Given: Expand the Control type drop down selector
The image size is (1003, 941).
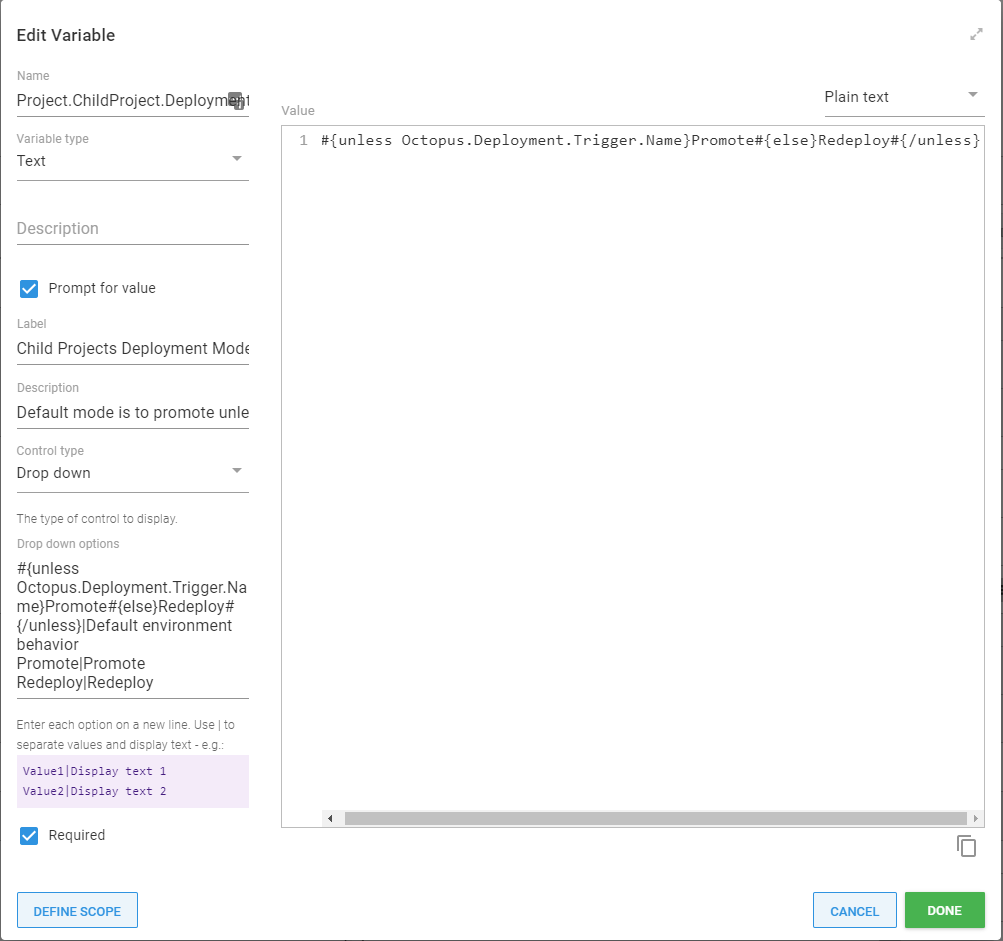Looking at the screenshot, I should pos(132,472).
